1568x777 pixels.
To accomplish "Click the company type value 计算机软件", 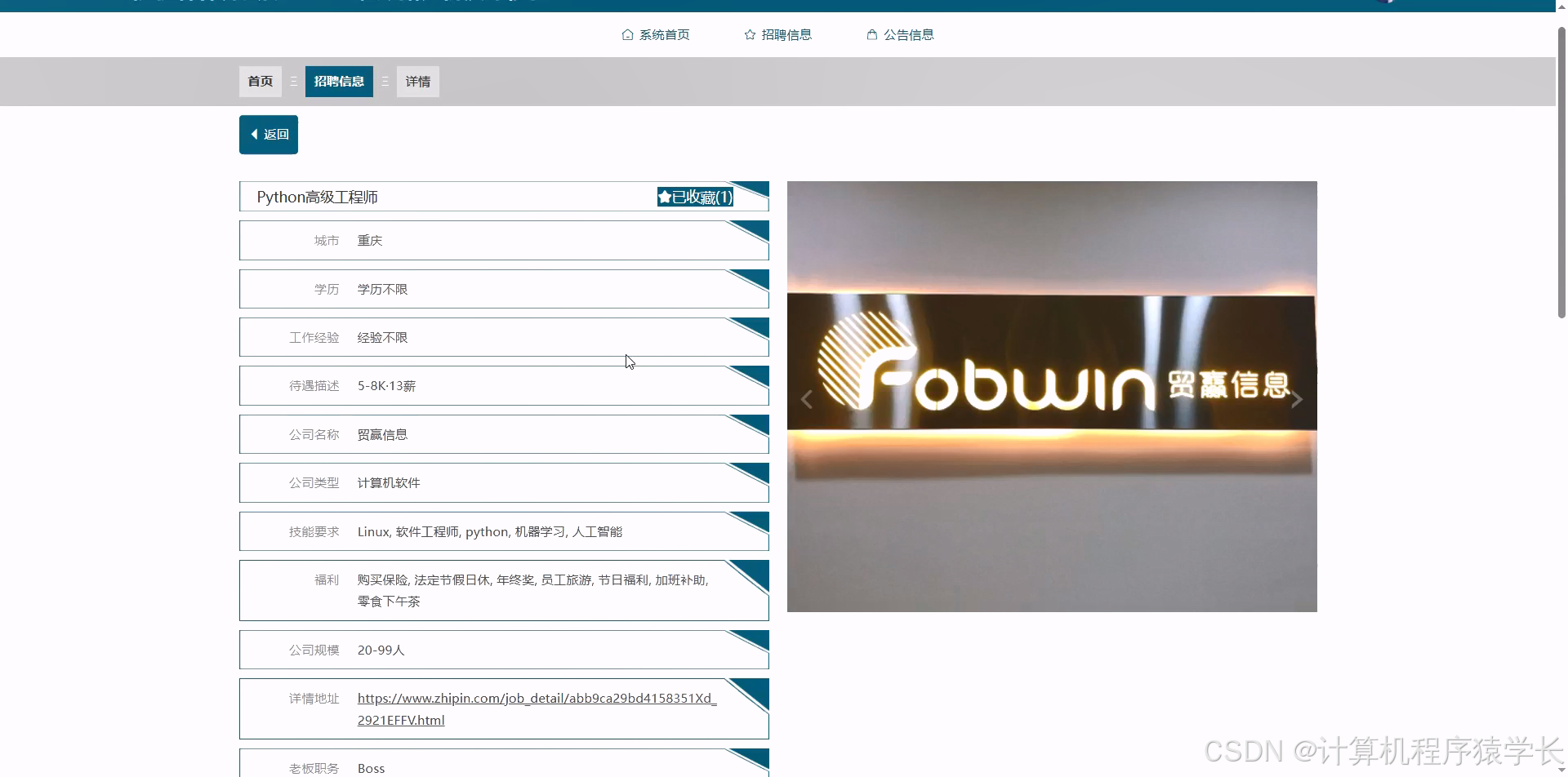I will pyautogui.click(x=389, y=483).
